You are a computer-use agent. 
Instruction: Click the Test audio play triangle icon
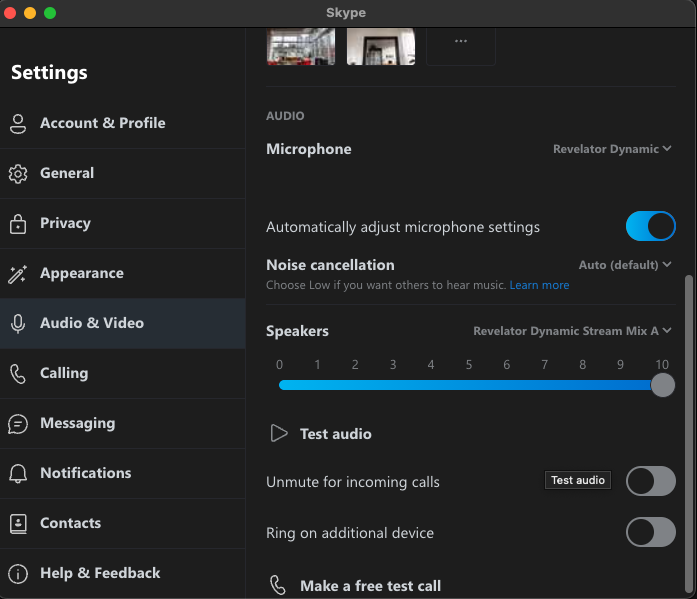click(279, 433)
